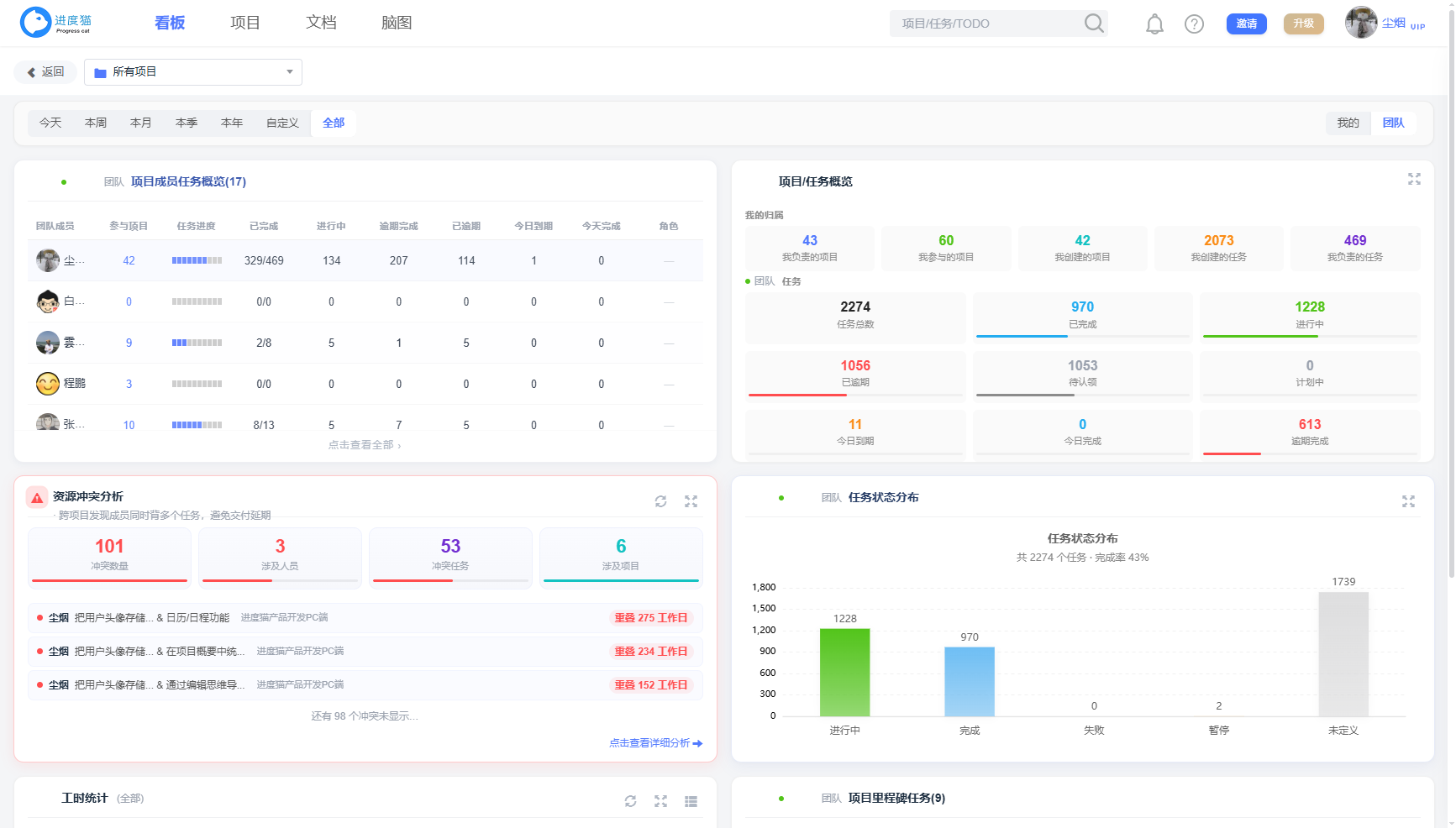Open the 文档 tab
Image resolution: width=1456 pixels, height=828 pixels.
(321, 23)
